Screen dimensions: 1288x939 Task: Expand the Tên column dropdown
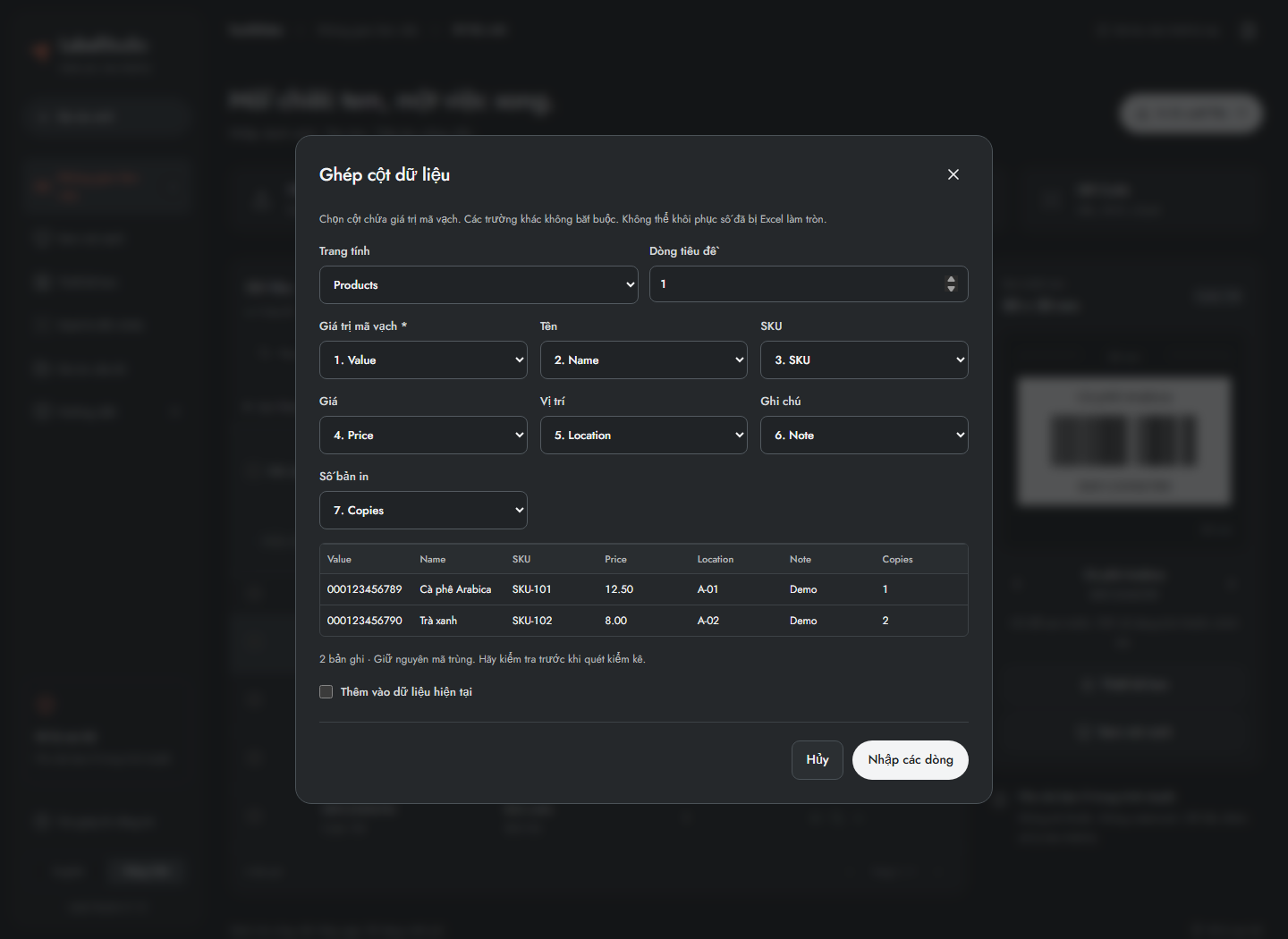(x=644, y=360)
